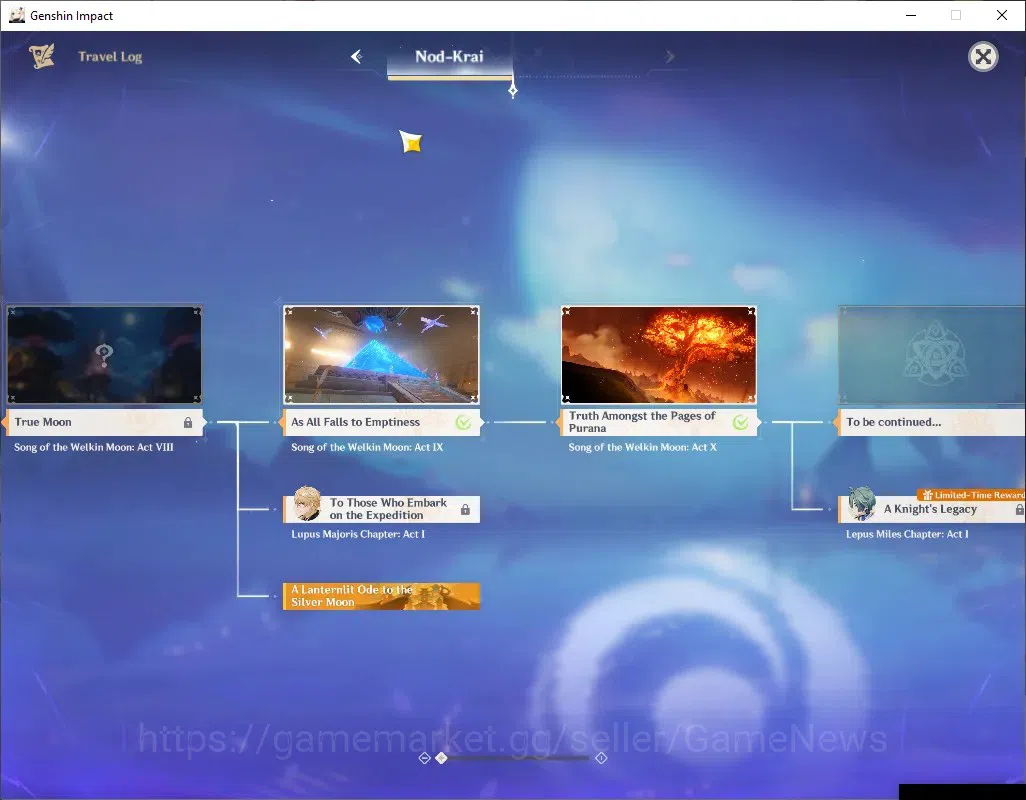Image resolution: width=1026 pixels, height=800 pixels.
Task: Go to previous region with left arrow
Action: (357, 57)
